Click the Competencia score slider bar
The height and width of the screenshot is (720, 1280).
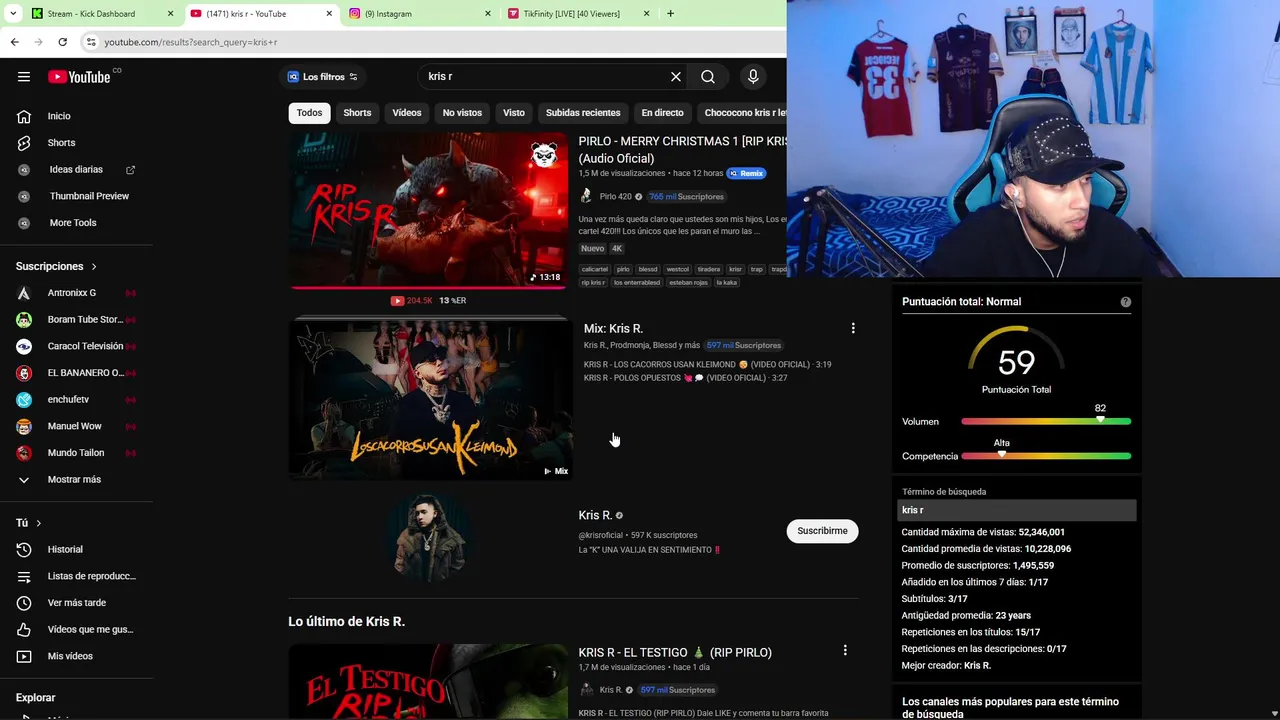tap(1046, 456)
